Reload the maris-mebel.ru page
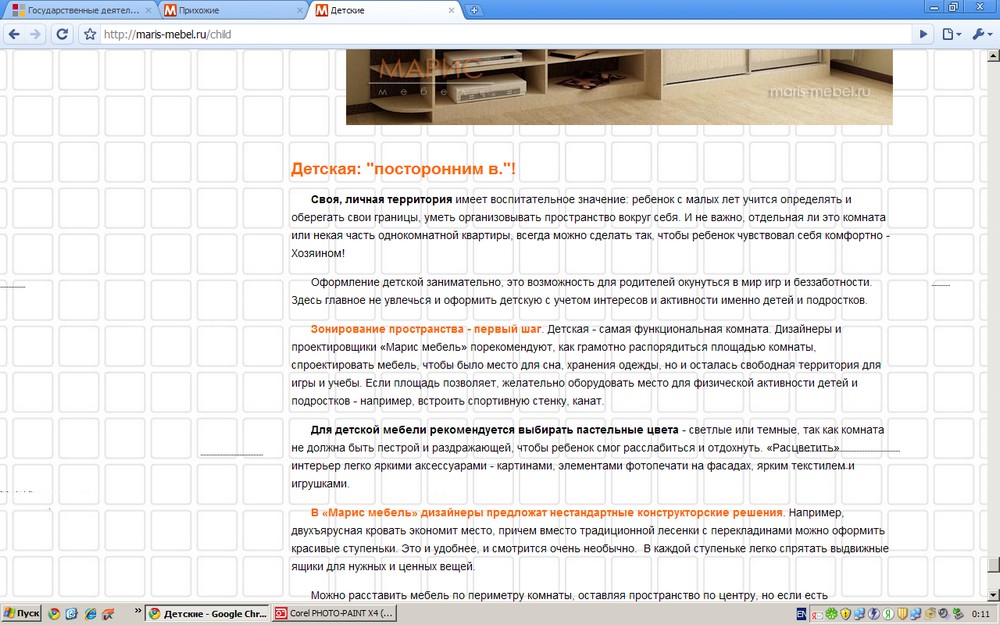1000x625 pixels. tap(62, 34)
